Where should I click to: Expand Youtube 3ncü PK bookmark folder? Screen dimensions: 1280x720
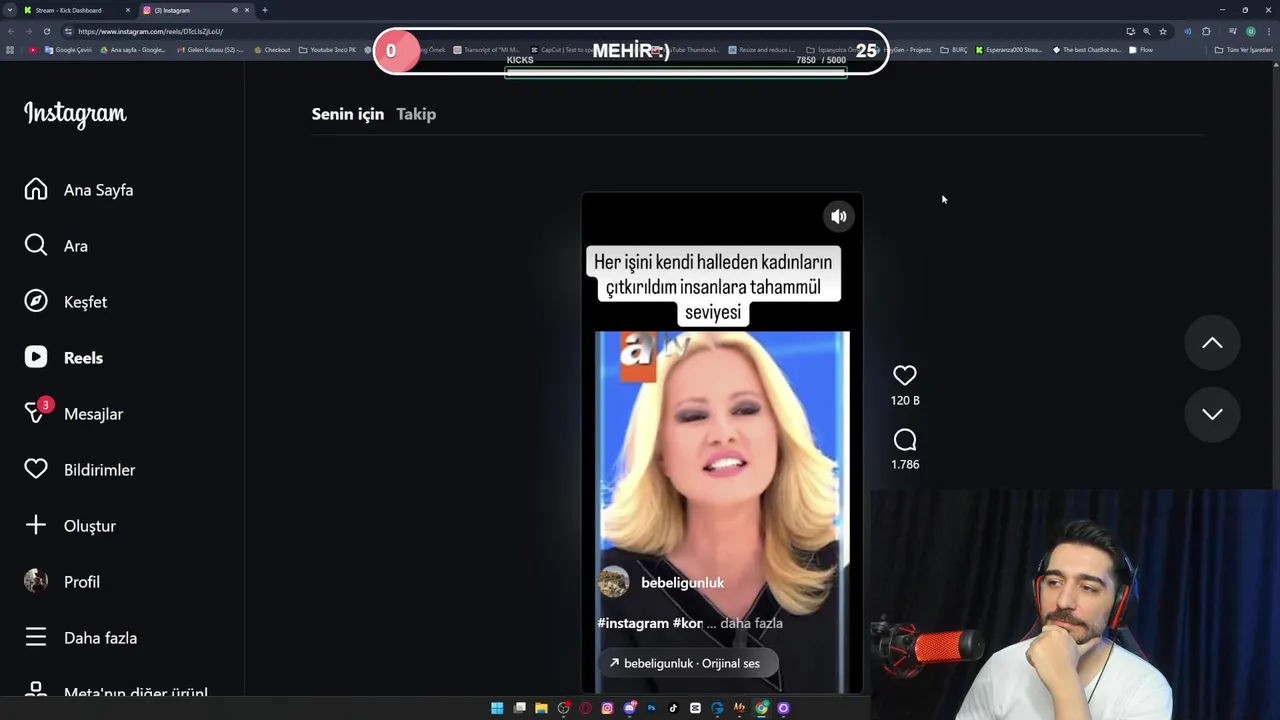pyautogui.click(x=328, y=50)
